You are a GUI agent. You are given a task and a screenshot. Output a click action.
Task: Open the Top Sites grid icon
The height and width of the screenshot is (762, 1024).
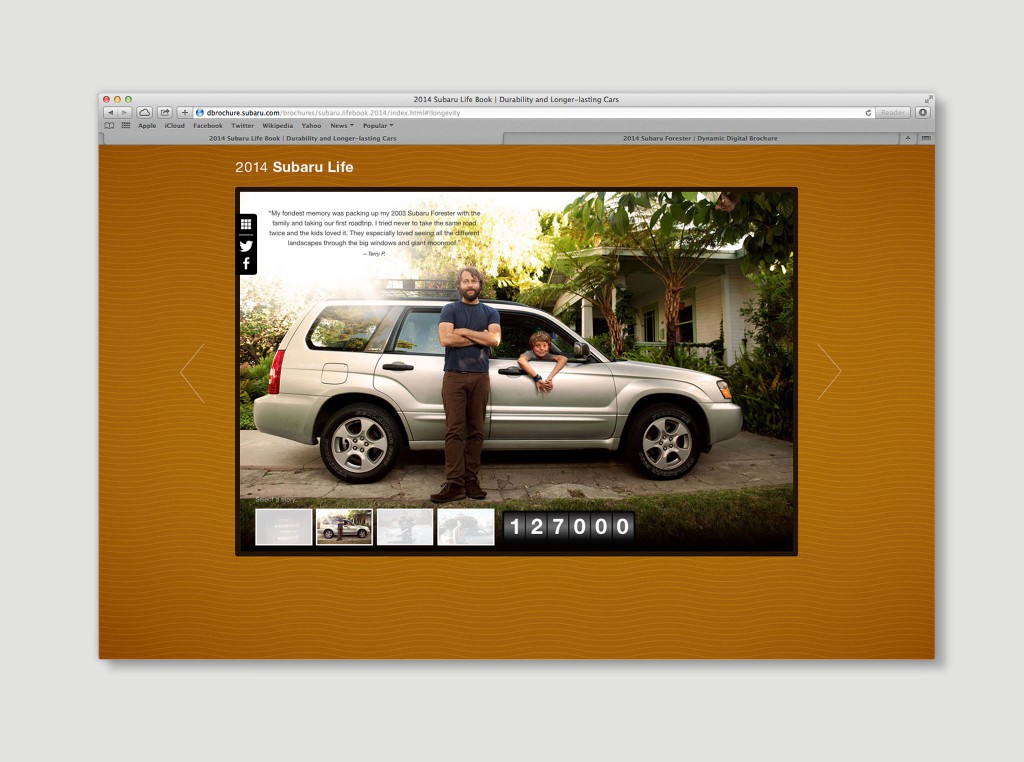[125, 125]
